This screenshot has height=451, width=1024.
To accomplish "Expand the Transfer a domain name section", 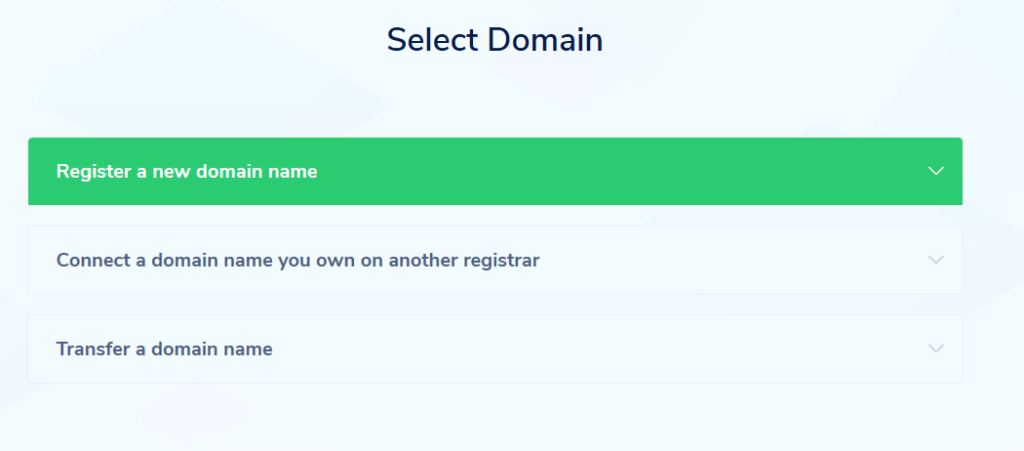I will 495,349.
